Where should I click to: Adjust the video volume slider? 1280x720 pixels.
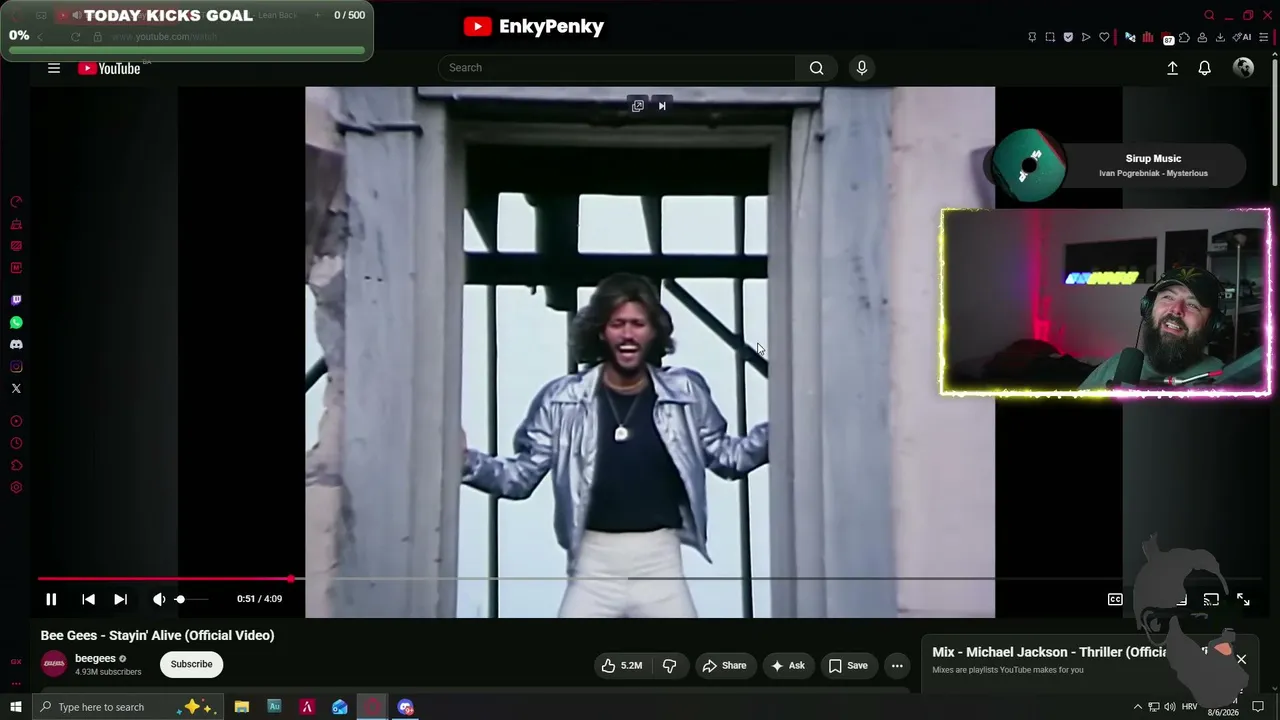pos(192,599)
